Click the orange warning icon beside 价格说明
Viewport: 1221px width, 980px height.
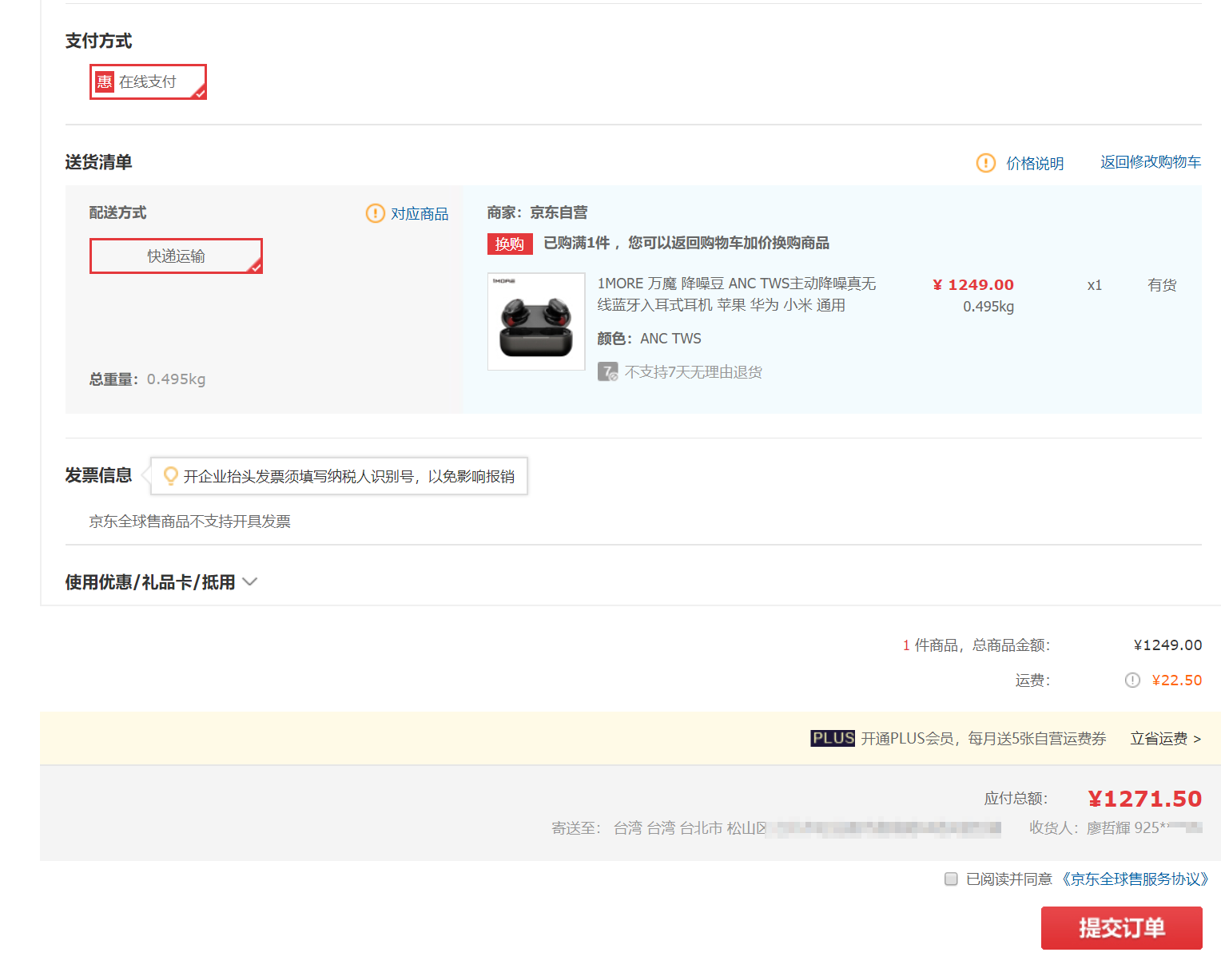(985, 163)
